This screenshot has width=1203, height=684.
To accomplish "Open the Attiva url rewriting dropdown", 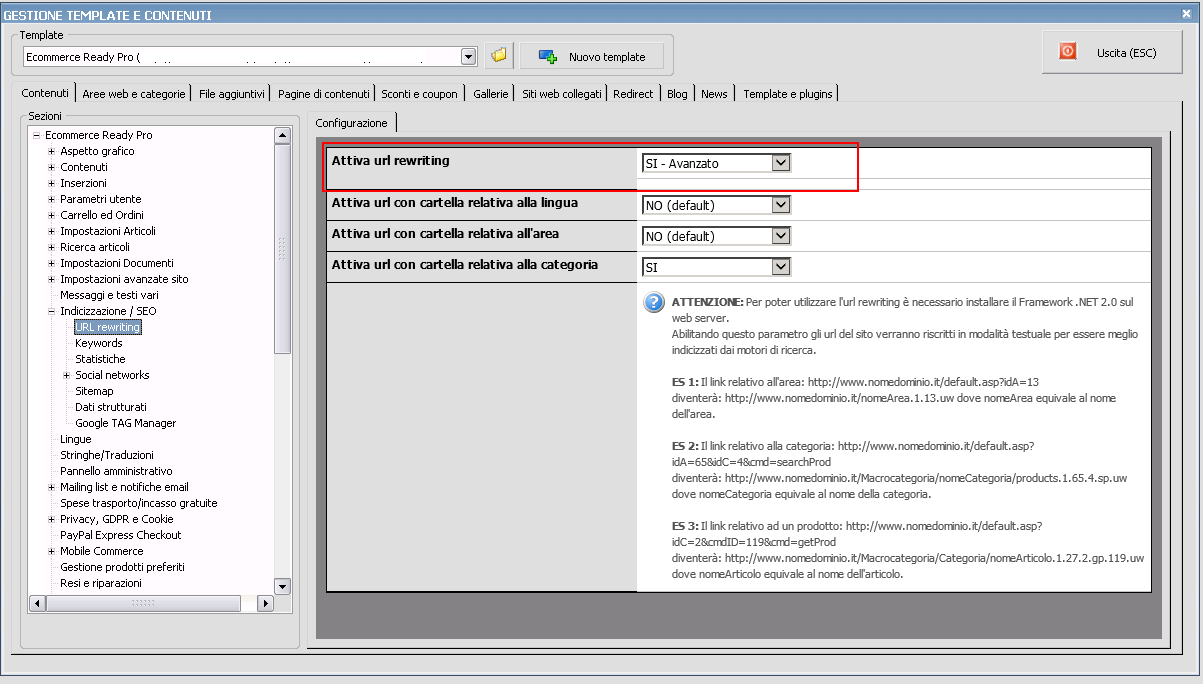I will coord(781,163).
